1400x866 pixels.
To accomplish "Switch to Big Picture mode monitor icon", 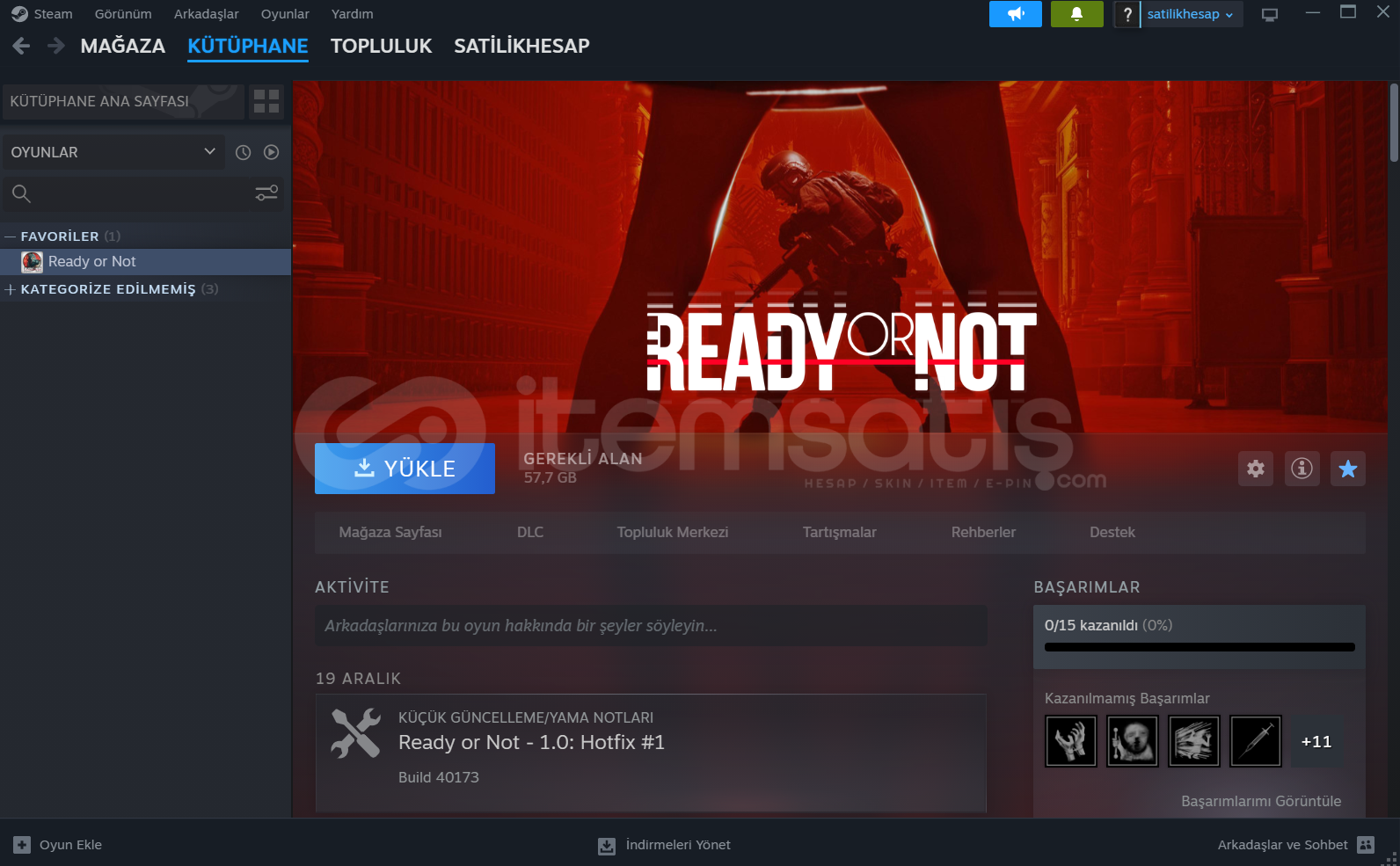I will pyautogui.click(x=1270, y=15).
